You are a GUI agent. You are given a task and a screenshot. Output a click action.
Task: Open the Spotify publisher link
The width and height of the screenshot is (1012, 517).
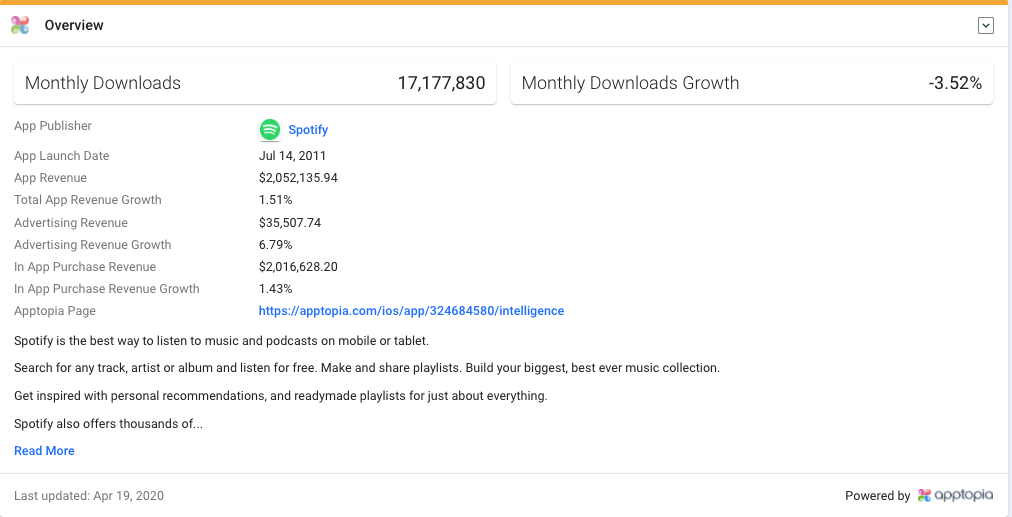pyautogui.click(x=308, y=130)
